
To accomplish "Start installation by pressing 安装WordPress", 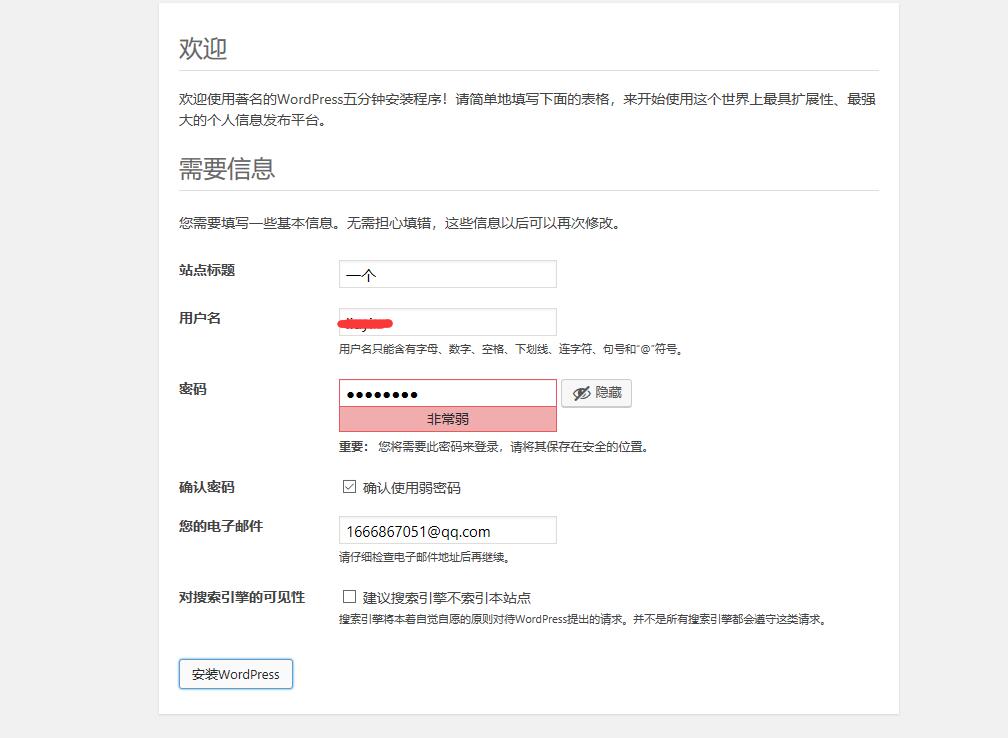I will [x=235, y=674].
